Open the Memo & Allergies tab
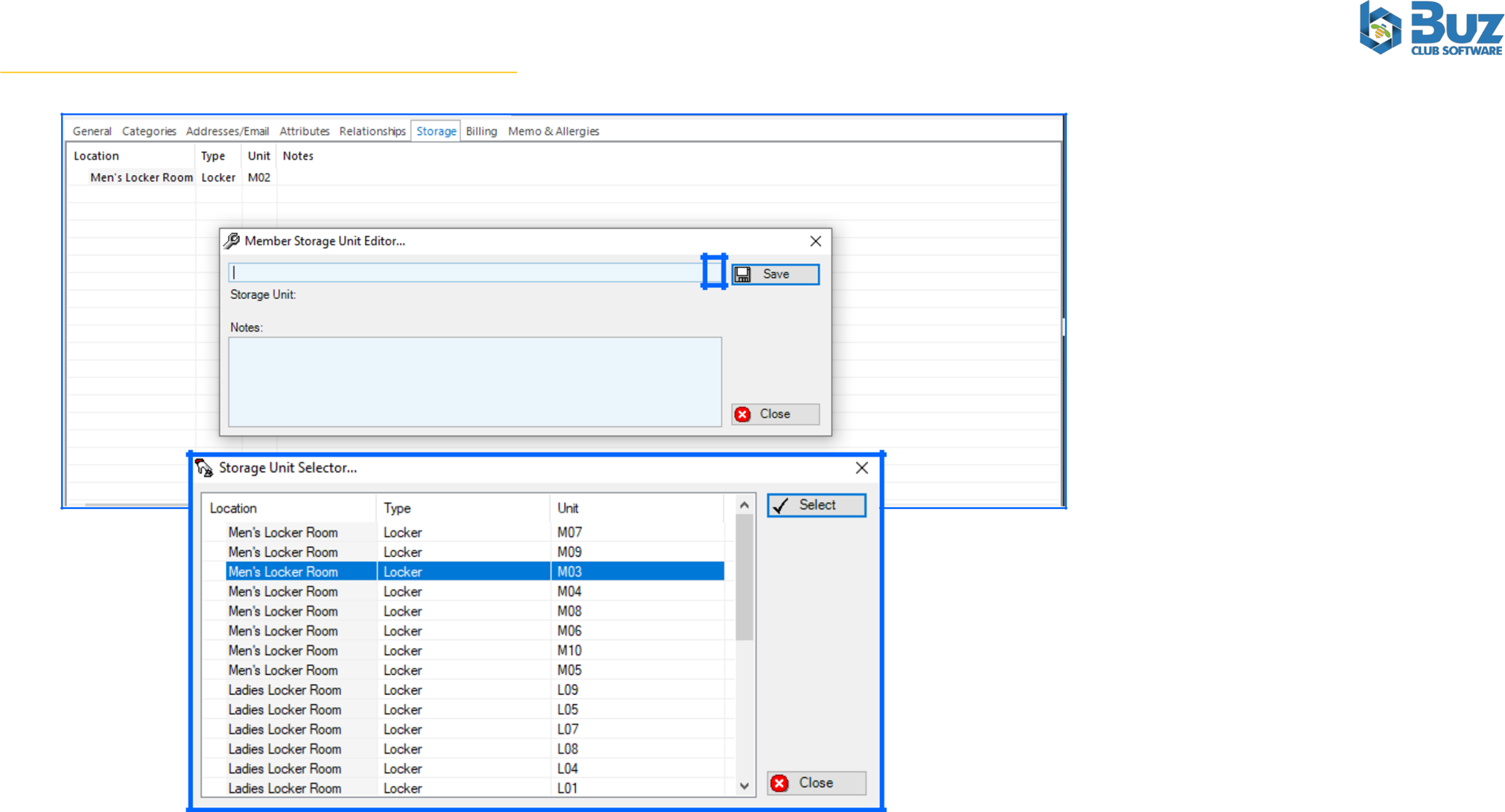 click(x=553, y=131)
